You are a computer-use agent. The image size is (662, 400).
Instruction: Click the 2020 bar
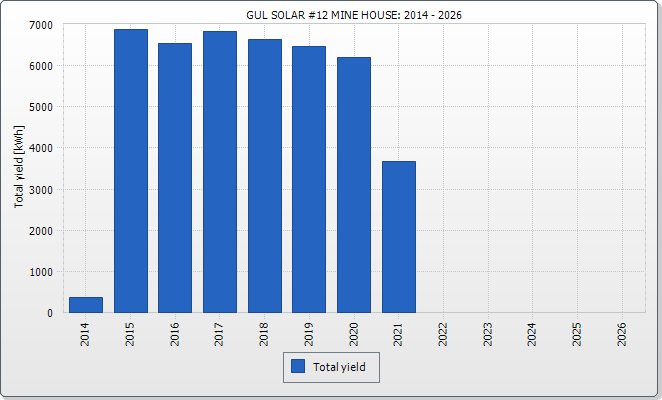point(354,184)
